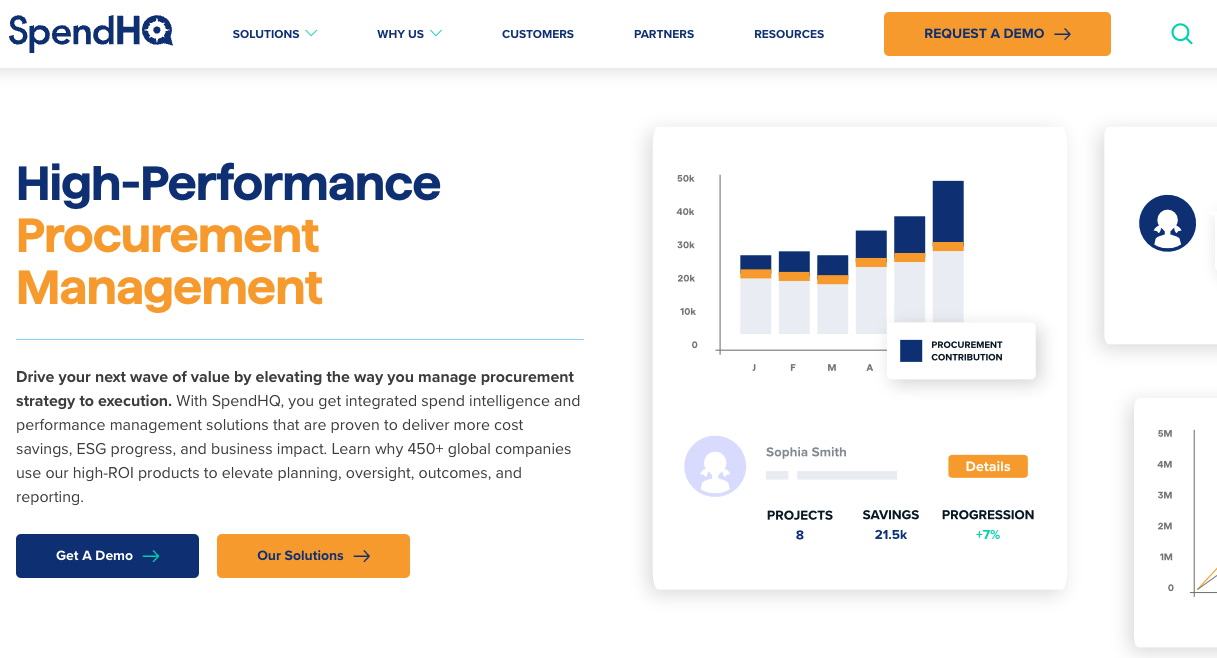This screenshot has height=658, width=1217.
Task: Click the PROGRESSION stat label
Action: [988, 515]
